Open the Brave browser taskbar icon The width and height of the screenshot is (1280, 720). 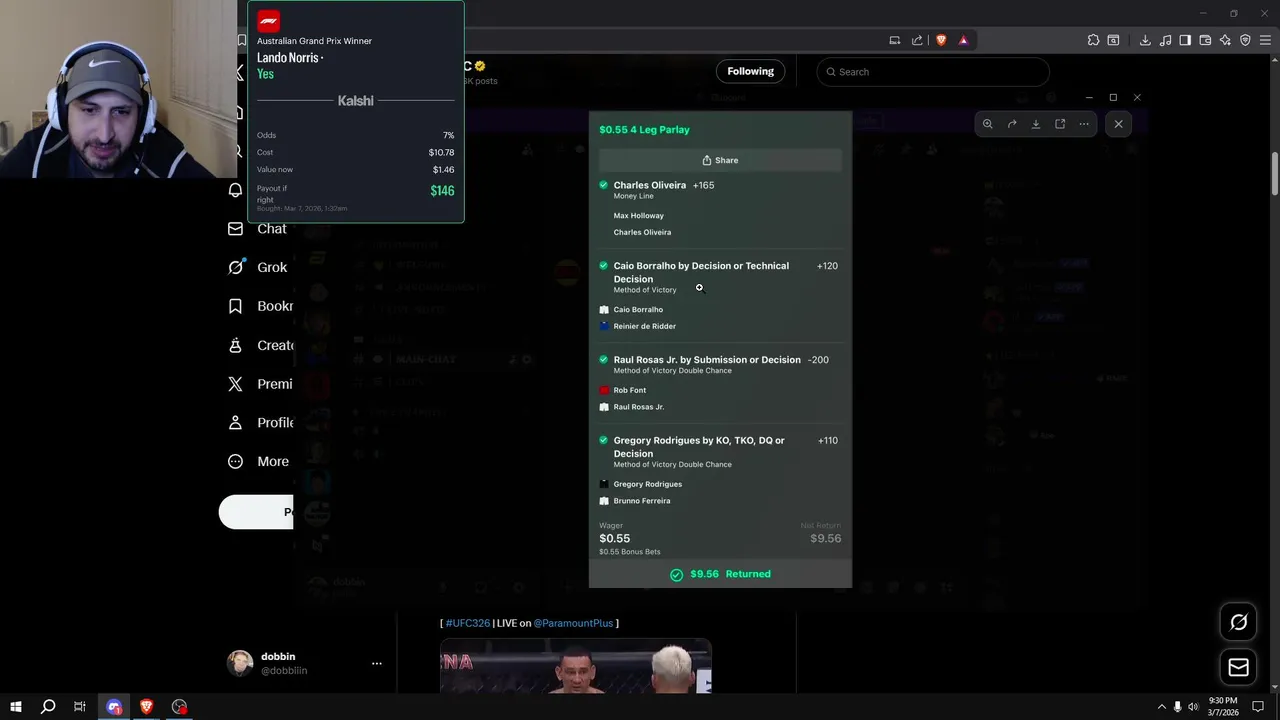click(146, 706)
